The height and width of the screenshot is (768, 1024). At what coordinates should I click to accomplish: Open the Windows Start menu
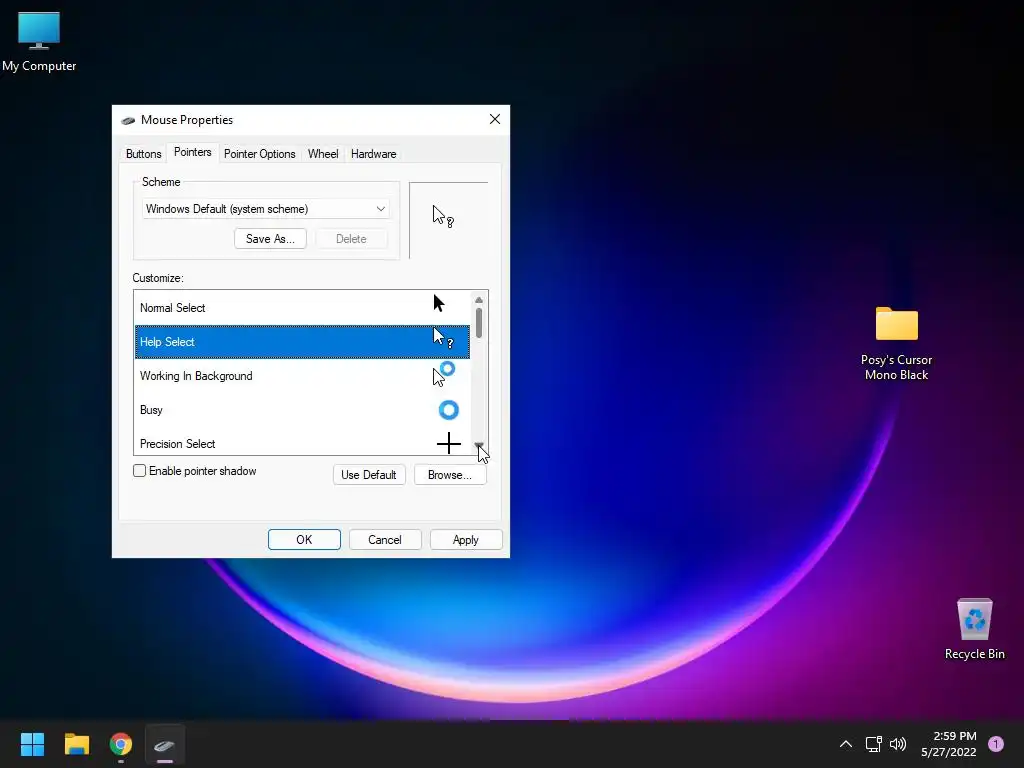32,744
